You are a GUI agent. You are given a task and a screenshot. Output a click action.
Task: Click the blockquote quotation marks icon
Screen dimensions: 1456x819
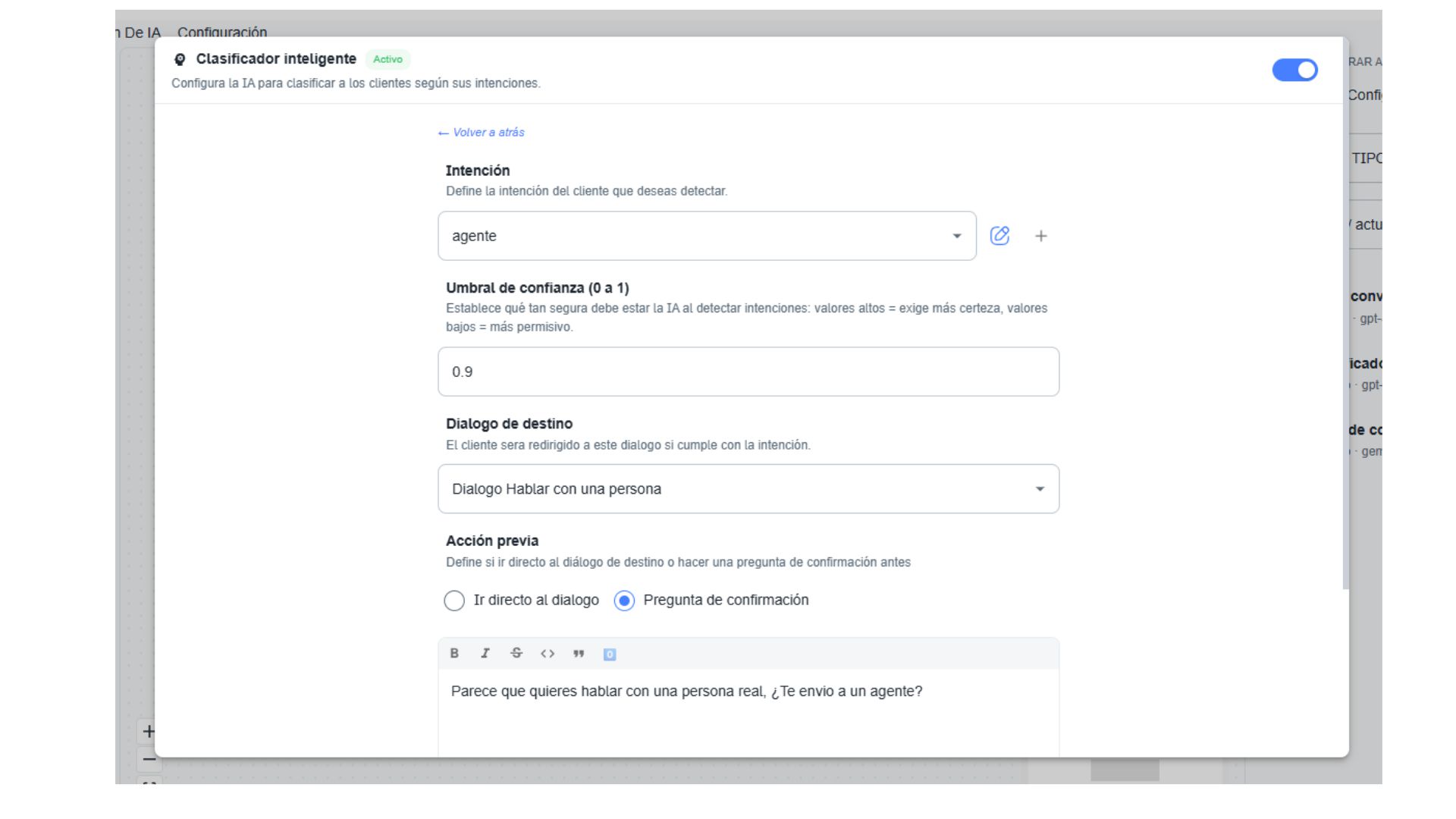click(x=579, y=654)
